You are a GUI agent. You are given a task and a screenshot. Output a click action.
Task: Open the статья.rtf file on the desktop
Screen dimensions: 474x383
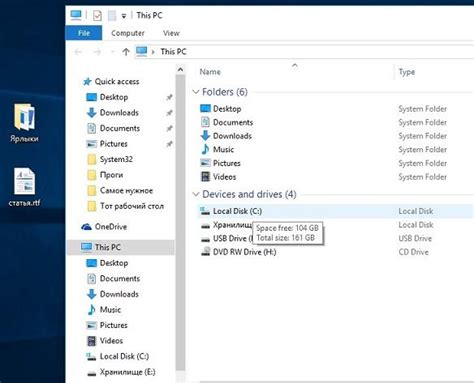click(24, 187)
